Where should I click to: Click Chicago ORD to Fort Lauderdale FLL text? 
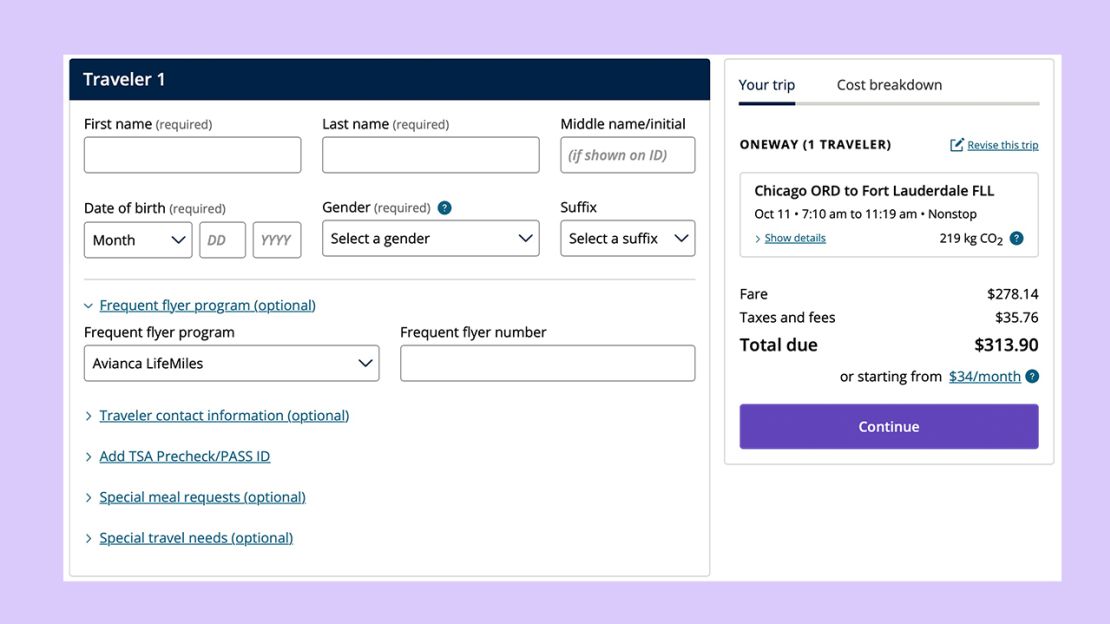point(874,191)
